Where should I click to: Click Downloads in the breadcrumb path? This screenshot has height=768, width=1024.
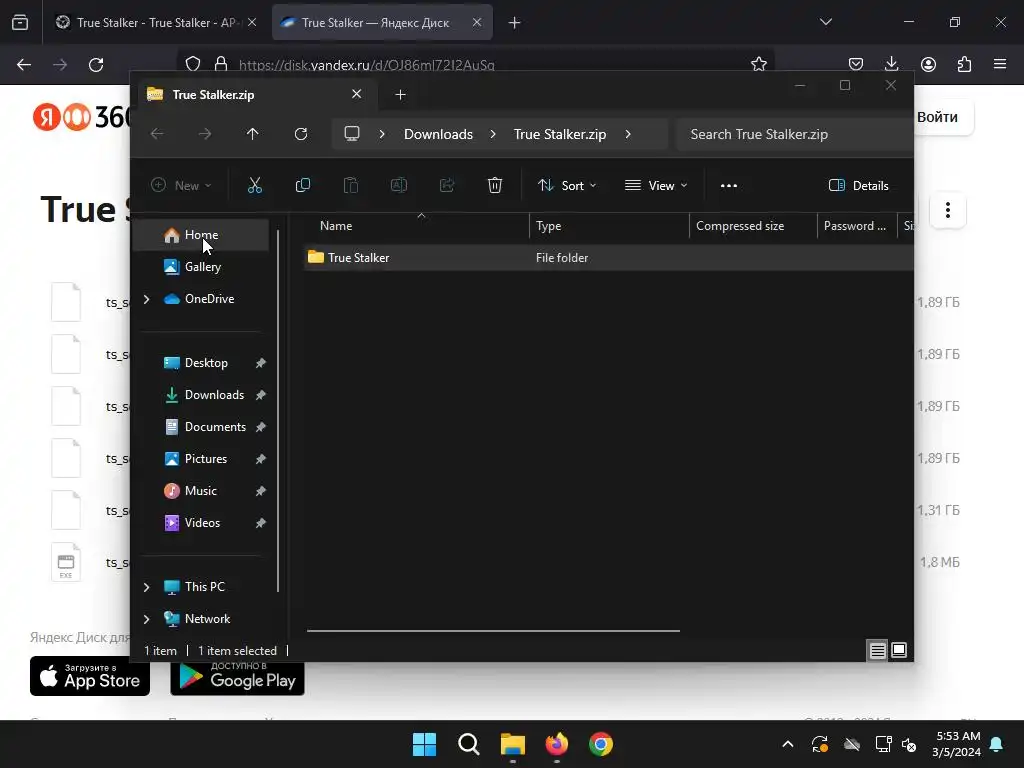(438, 134)
